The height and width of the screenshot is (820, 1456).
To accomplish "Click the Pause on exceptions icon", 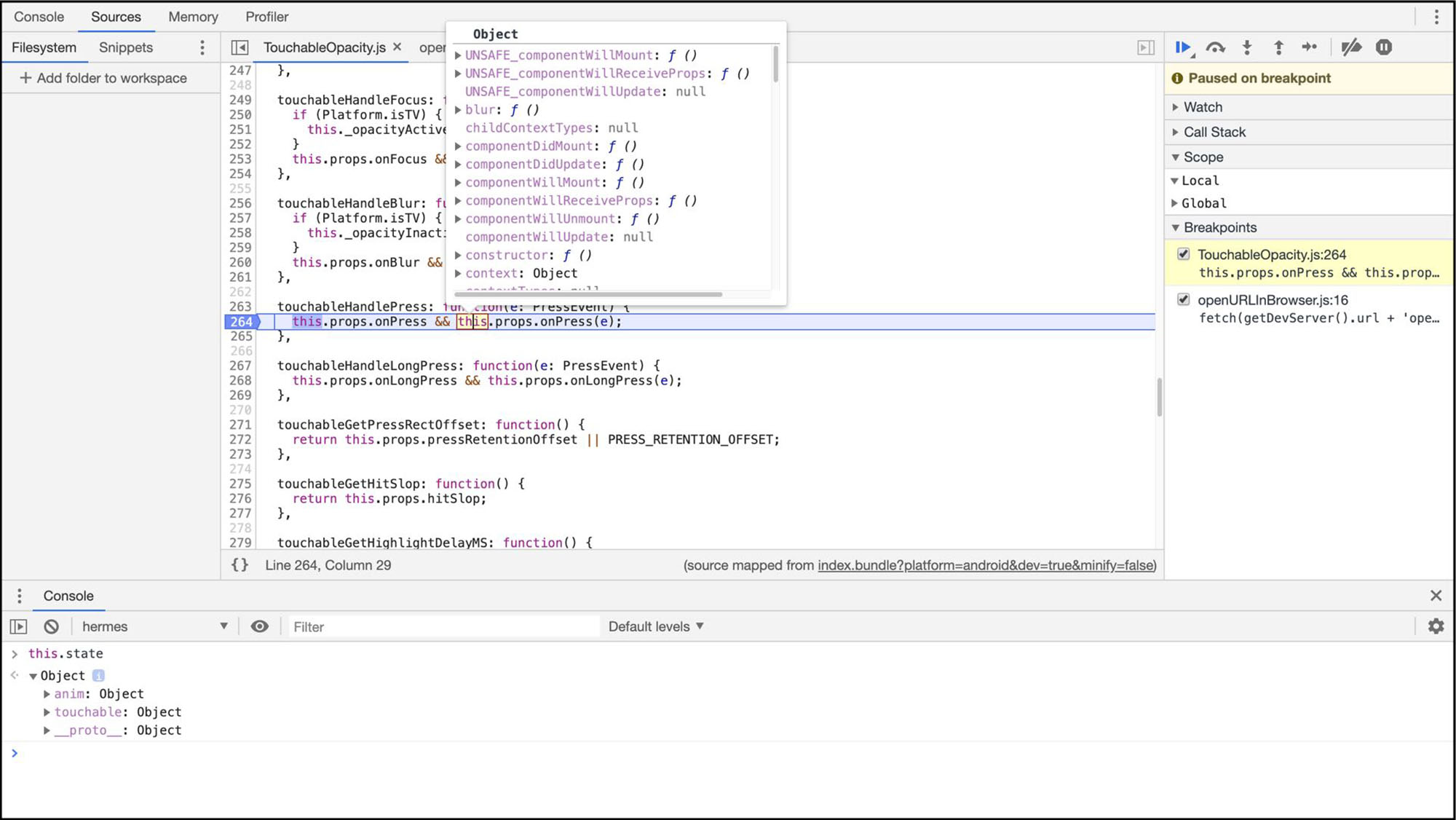I will [x=1383, y=47].
